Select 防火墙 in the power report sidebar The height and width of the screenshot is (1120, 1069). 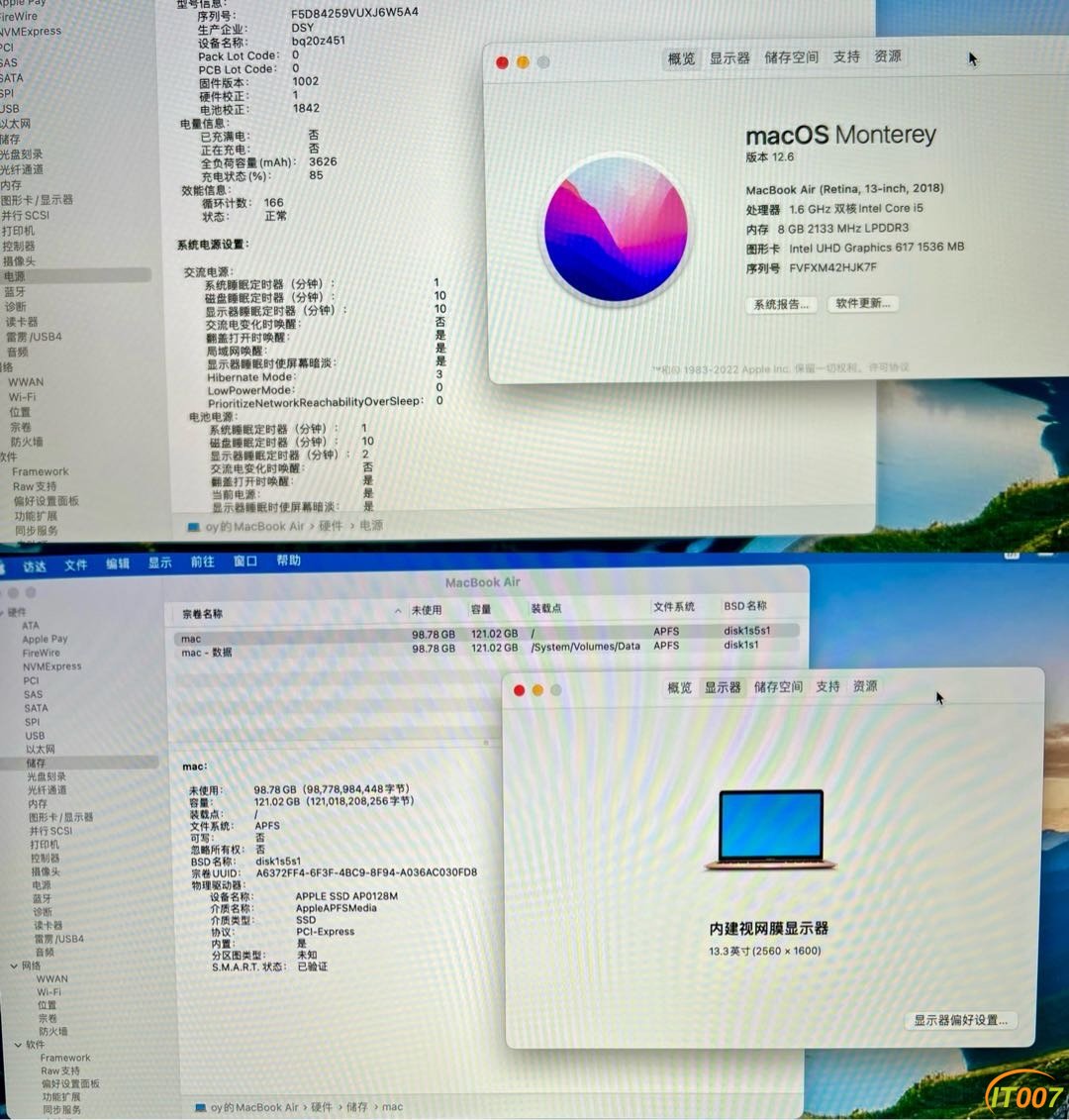(x=27, y=442)
